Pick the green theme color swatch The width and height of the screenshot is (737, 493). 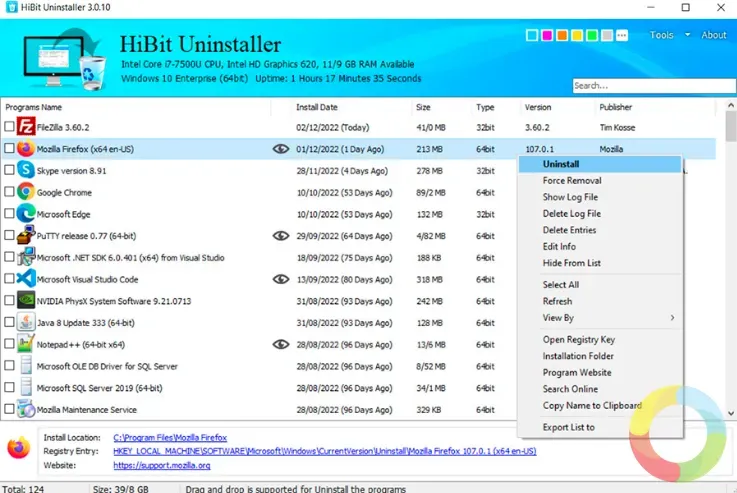pyautogui.click(x=592, y=35)
